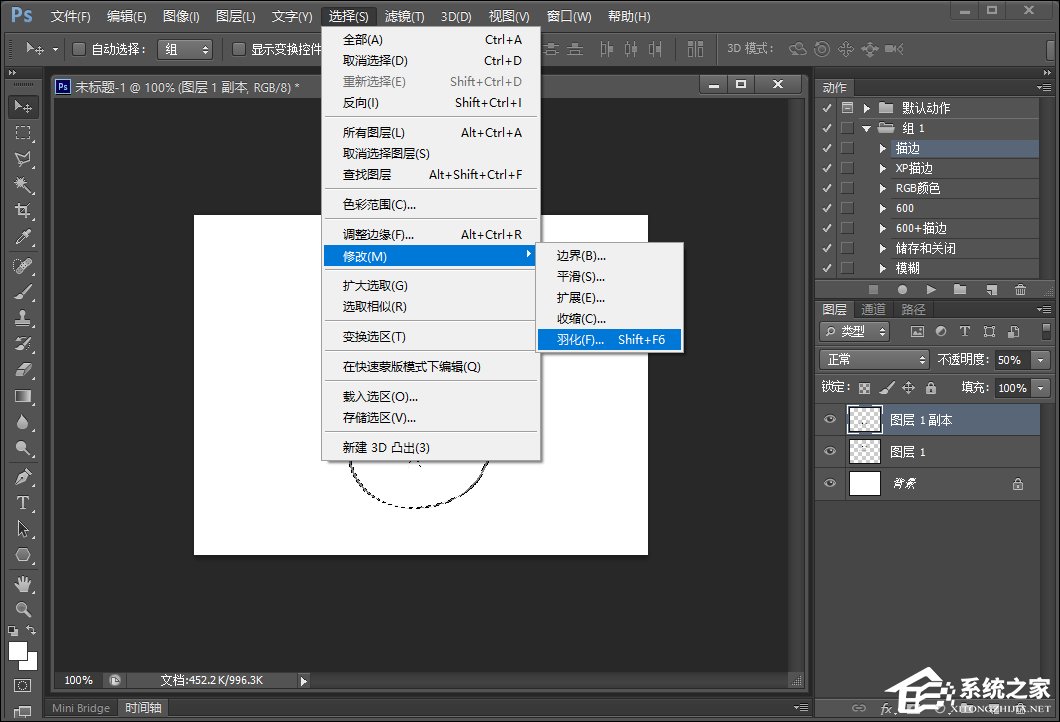Toggle visibility of 背景 layer
The height and width of the screenshot is (722, 1060).
pos(829,484)
